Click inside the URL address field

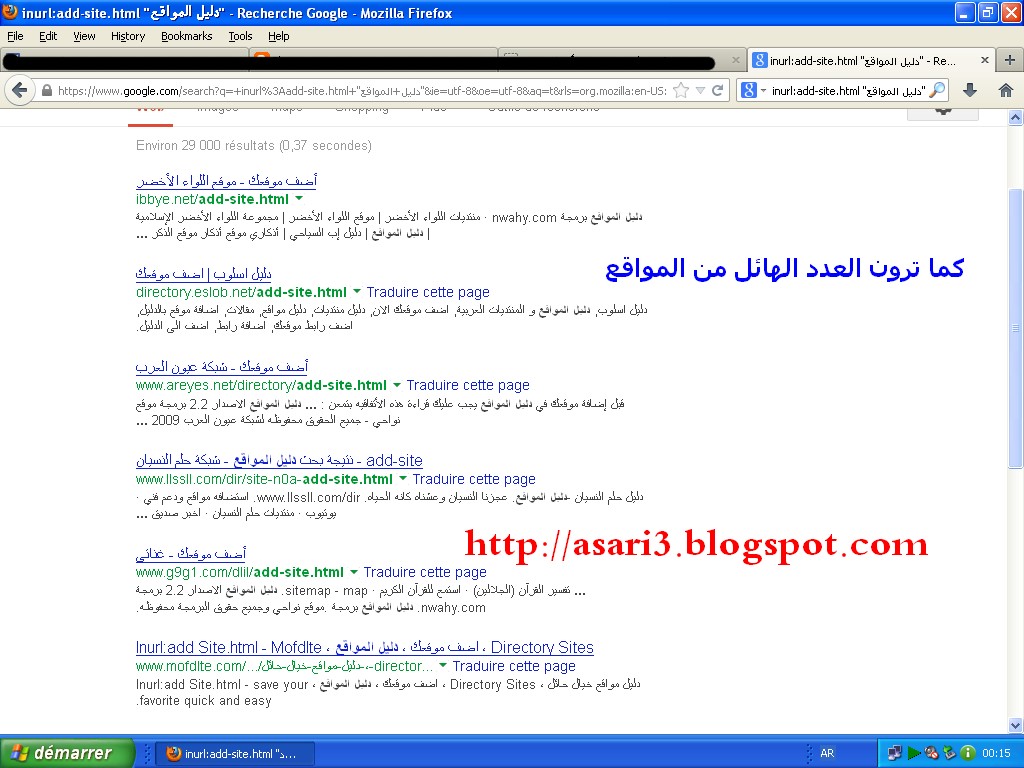[x=361, y=91]
